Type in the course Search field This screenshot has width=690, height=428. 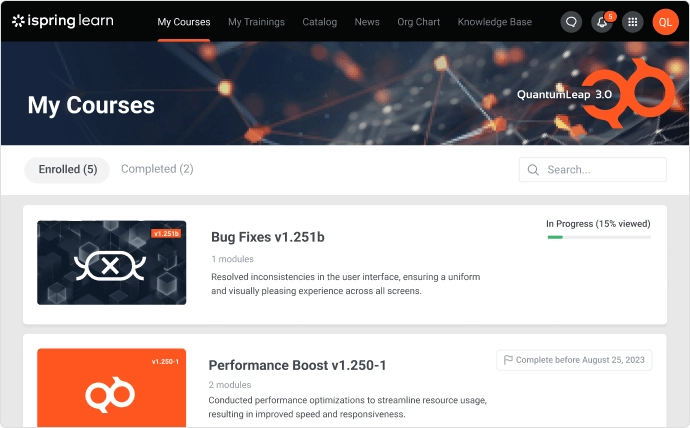tap(602, 170)
